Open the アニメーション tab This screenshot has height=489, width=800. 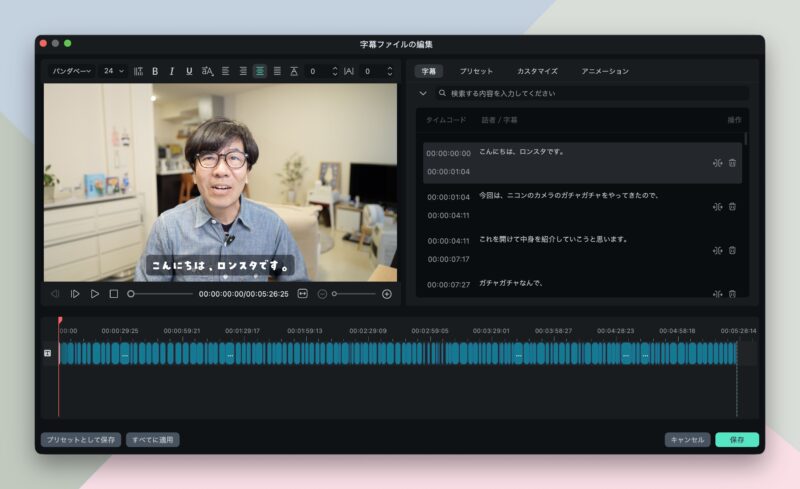pyautogui.click(x=605, y=71)
